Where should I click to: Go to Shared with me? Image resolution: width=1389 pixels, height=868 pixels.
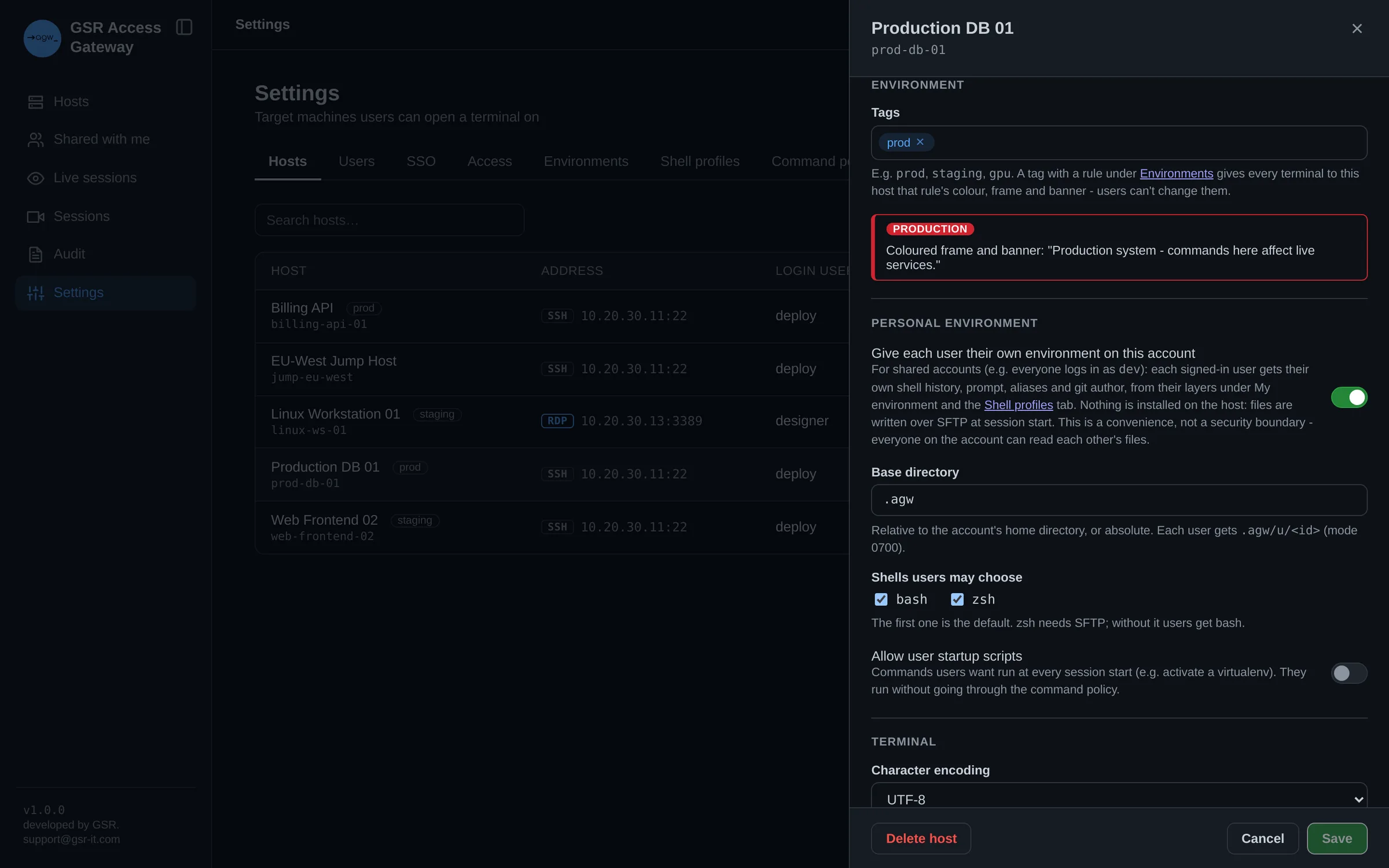[105, 139]
